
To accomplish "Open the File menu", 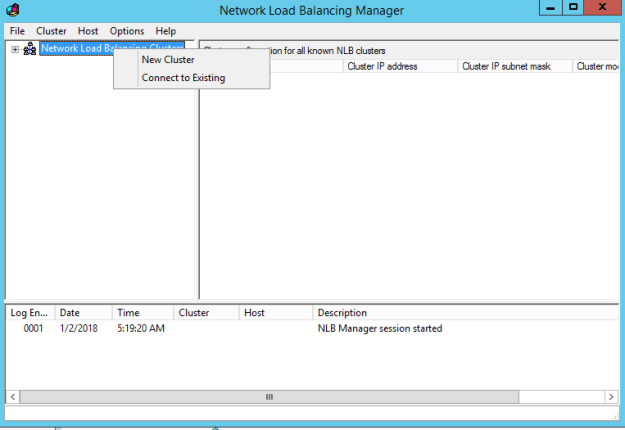I will pos(17,31).
